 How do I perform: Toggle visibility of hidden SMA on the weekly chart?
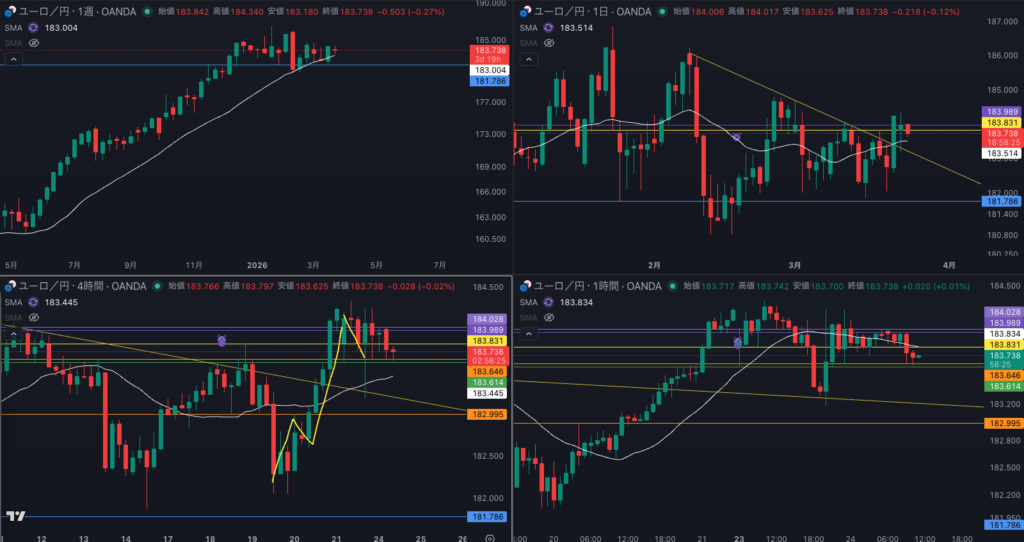tap(33, 44)
